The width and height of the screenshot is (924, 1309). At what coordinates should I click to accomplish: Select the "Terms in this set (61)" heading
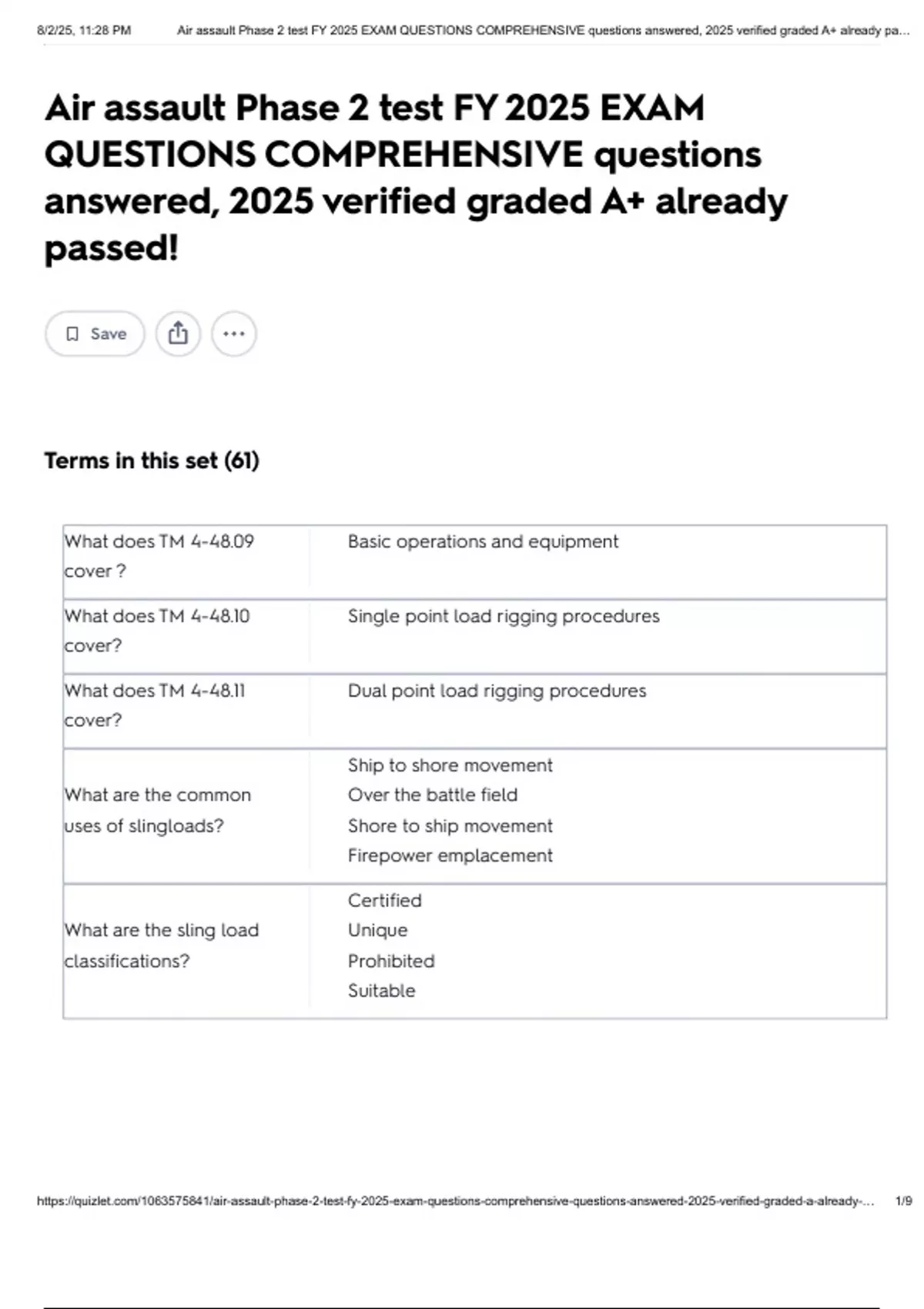pos(152,460)
